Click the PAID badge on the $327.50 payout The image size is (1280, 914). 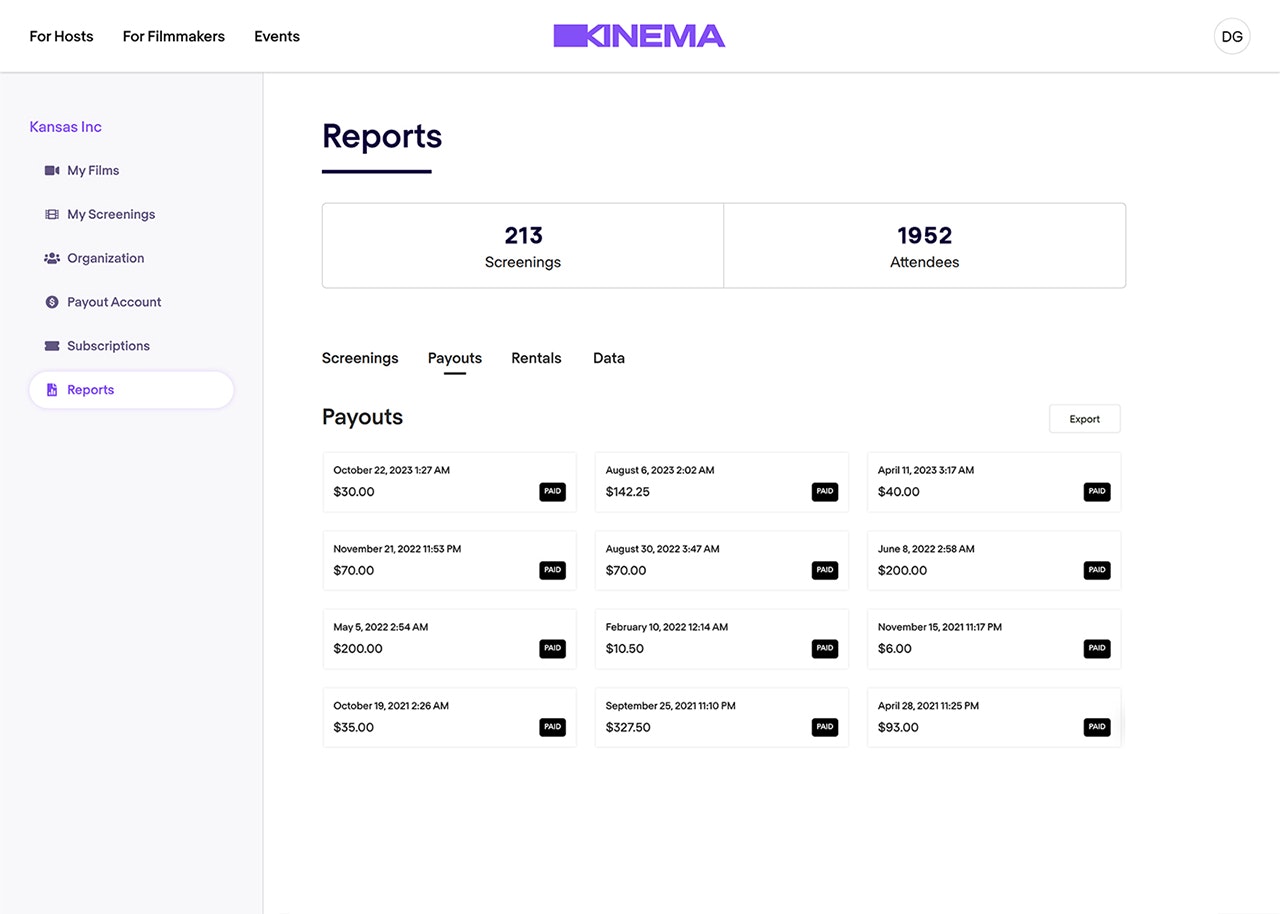tap(825, 727)
